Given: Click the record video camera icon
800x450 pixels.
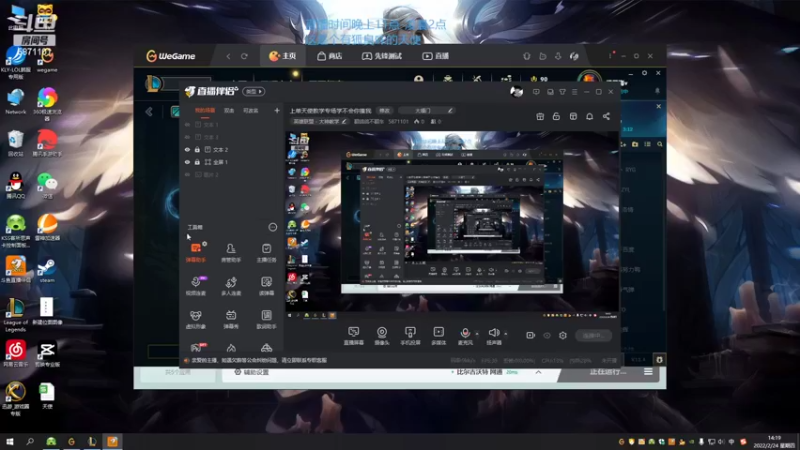Looking at the screenshot, I should coord(531,335).
